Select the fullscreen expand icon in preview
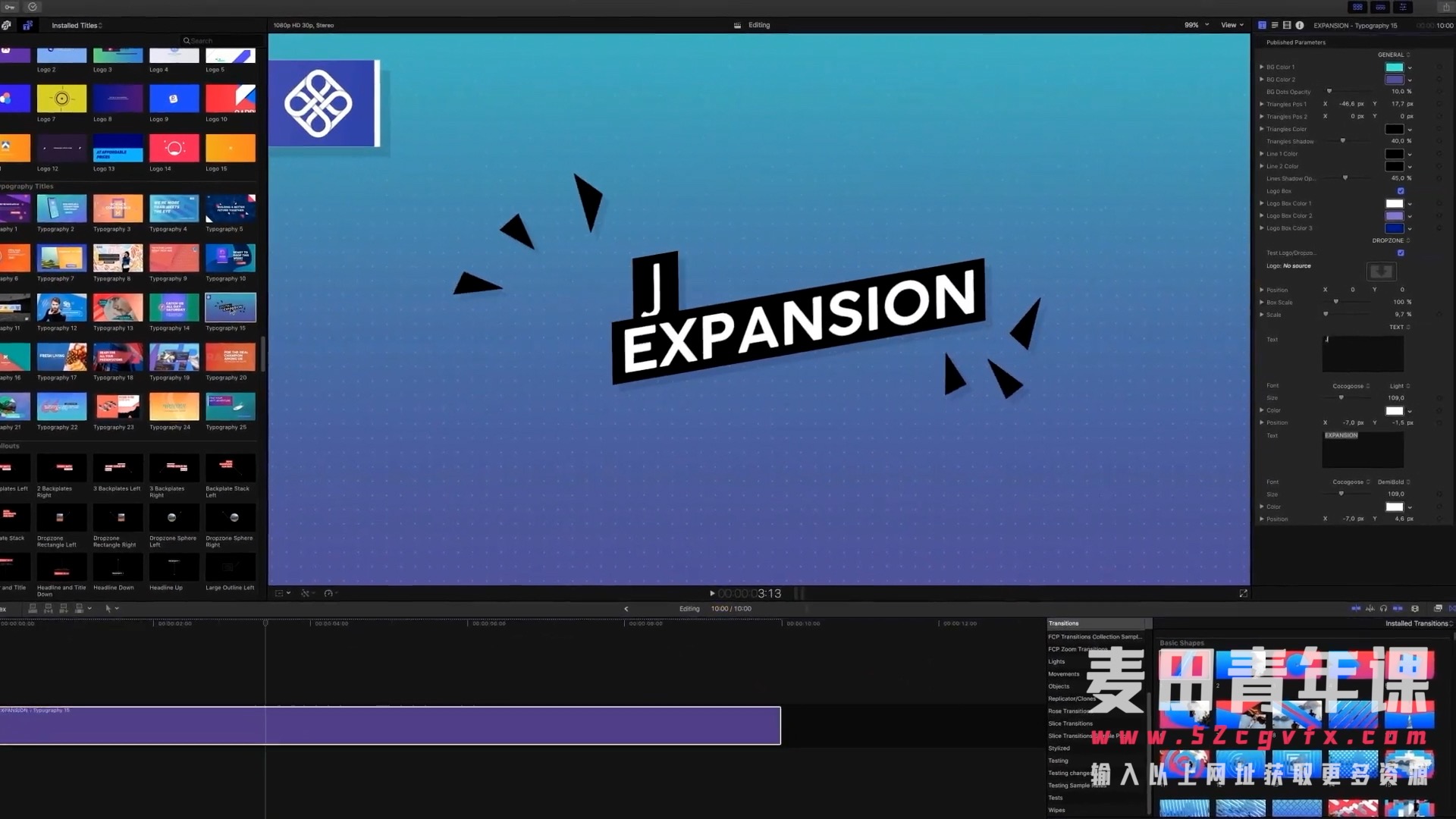1456x819 pixels. pos(1243,594)
